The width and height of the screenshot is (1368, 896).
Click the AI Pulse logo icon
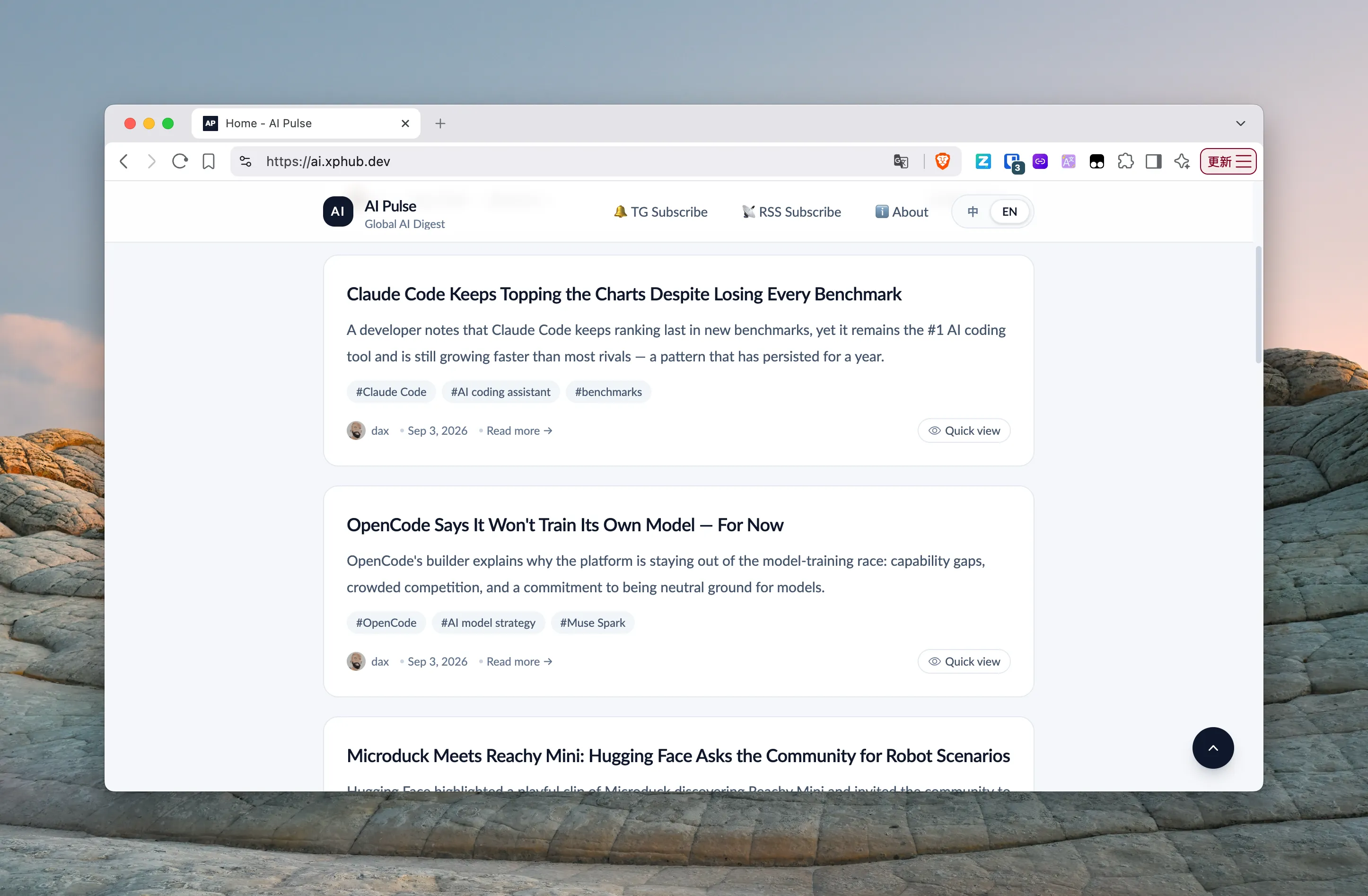click(x=338, y=211)
